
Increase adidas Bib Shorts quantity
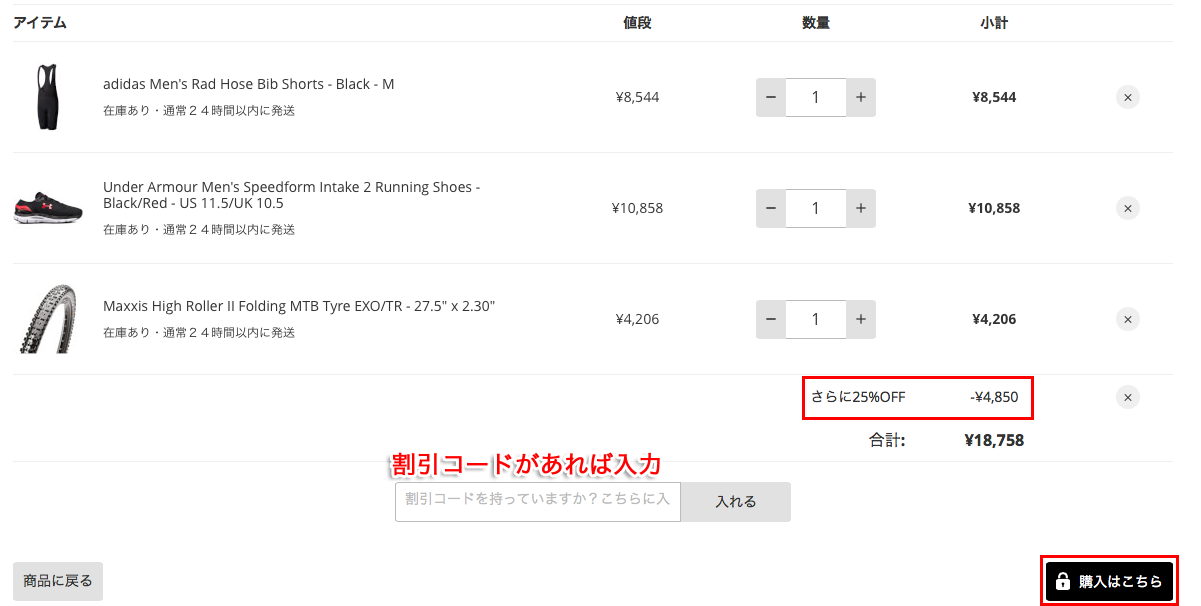click(860, 97)
